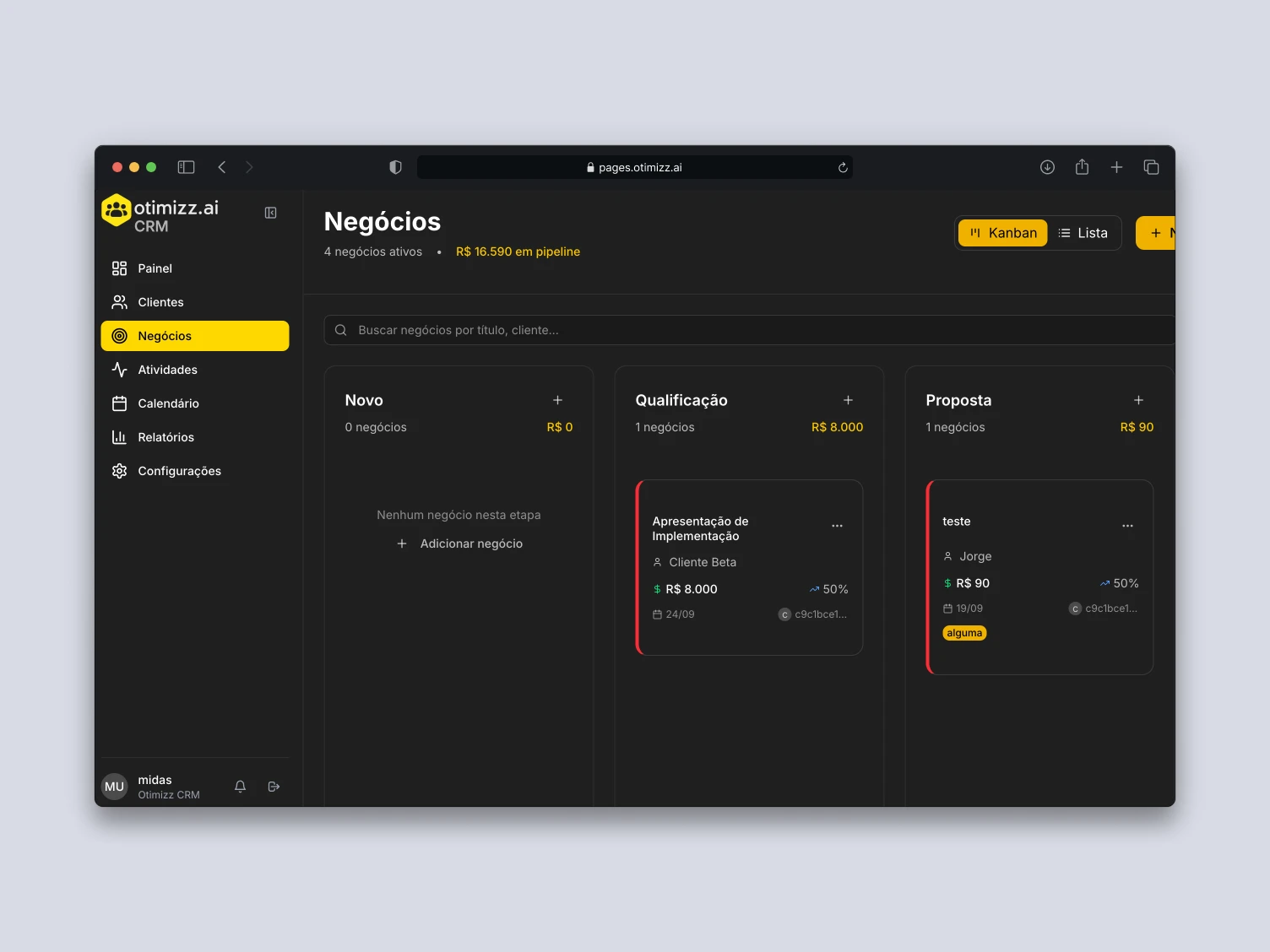Switch to Kanban view
This screenshot has width=1270, height=952.
click(x=1002, y=233)
